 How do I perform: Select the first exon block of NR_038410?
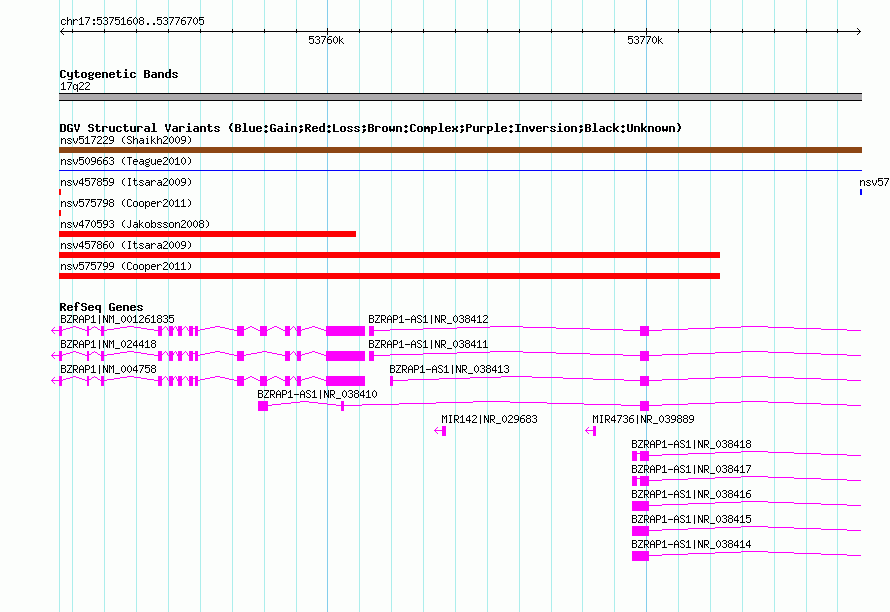tap(263, 406)
